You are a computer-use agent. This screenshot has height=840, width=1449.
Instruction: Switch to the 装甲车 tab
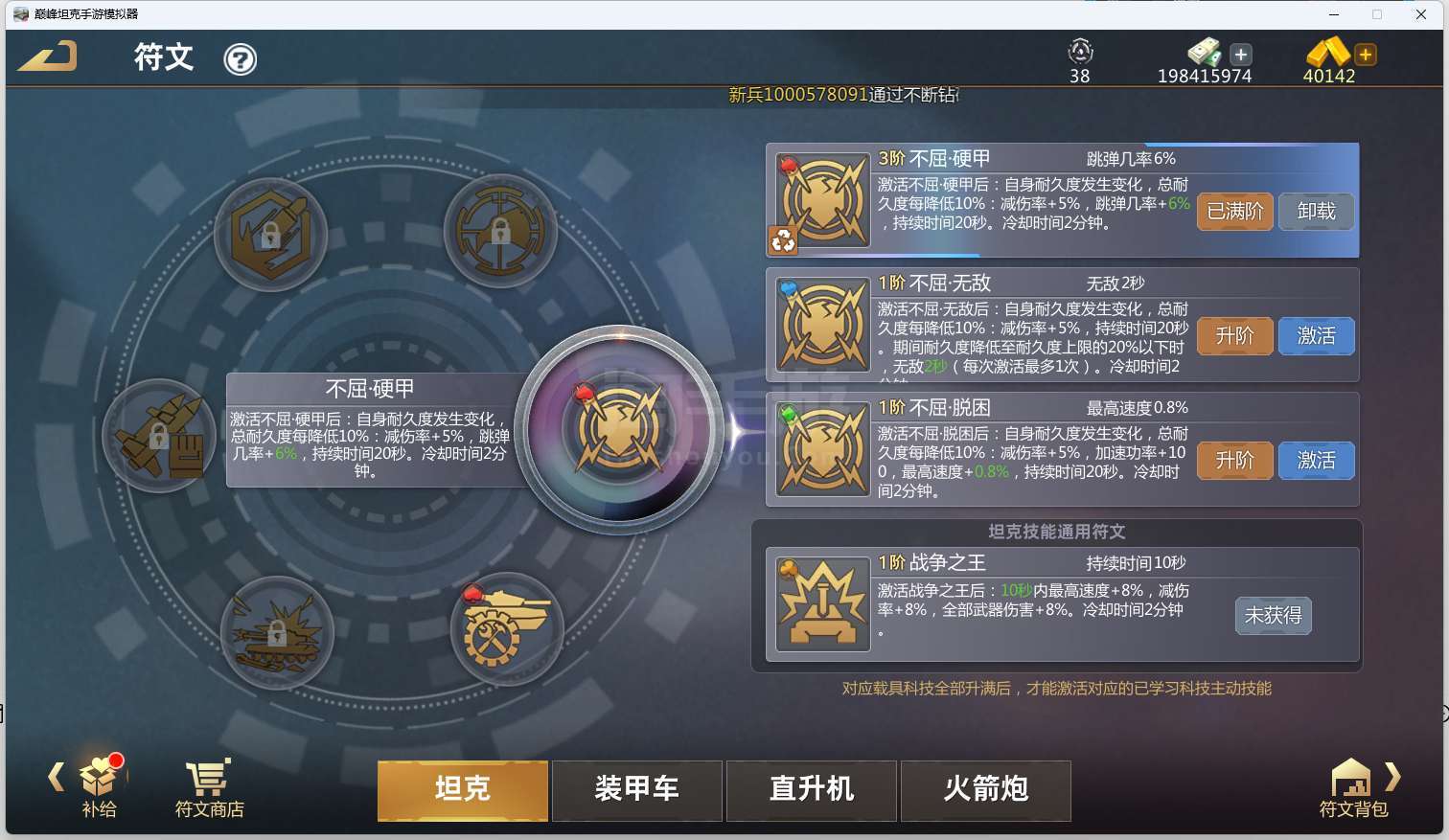(x=637, y=790)
